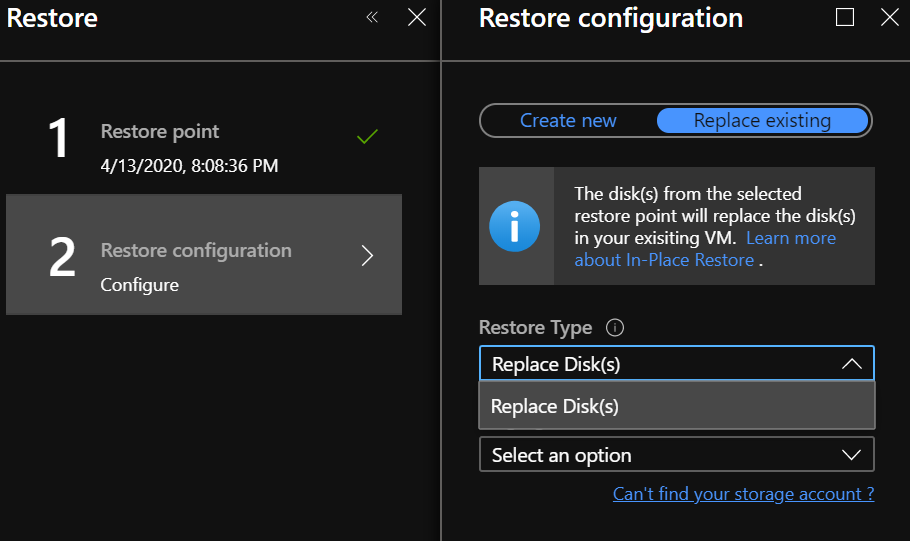Click Can't find your storage account link

click(x=743, y=494)
